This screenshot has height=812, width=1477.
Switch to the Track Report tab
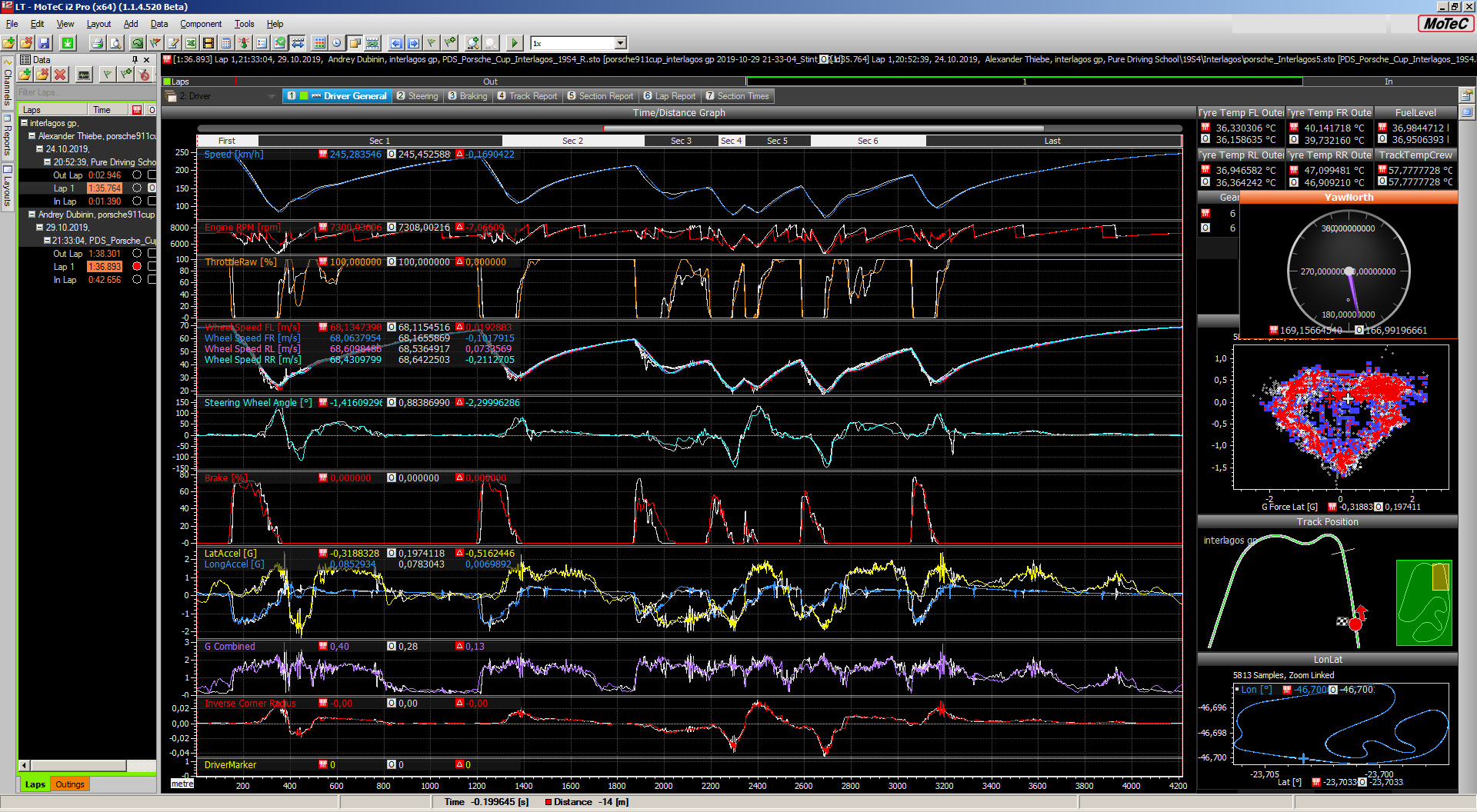click(x=527, y=96)
